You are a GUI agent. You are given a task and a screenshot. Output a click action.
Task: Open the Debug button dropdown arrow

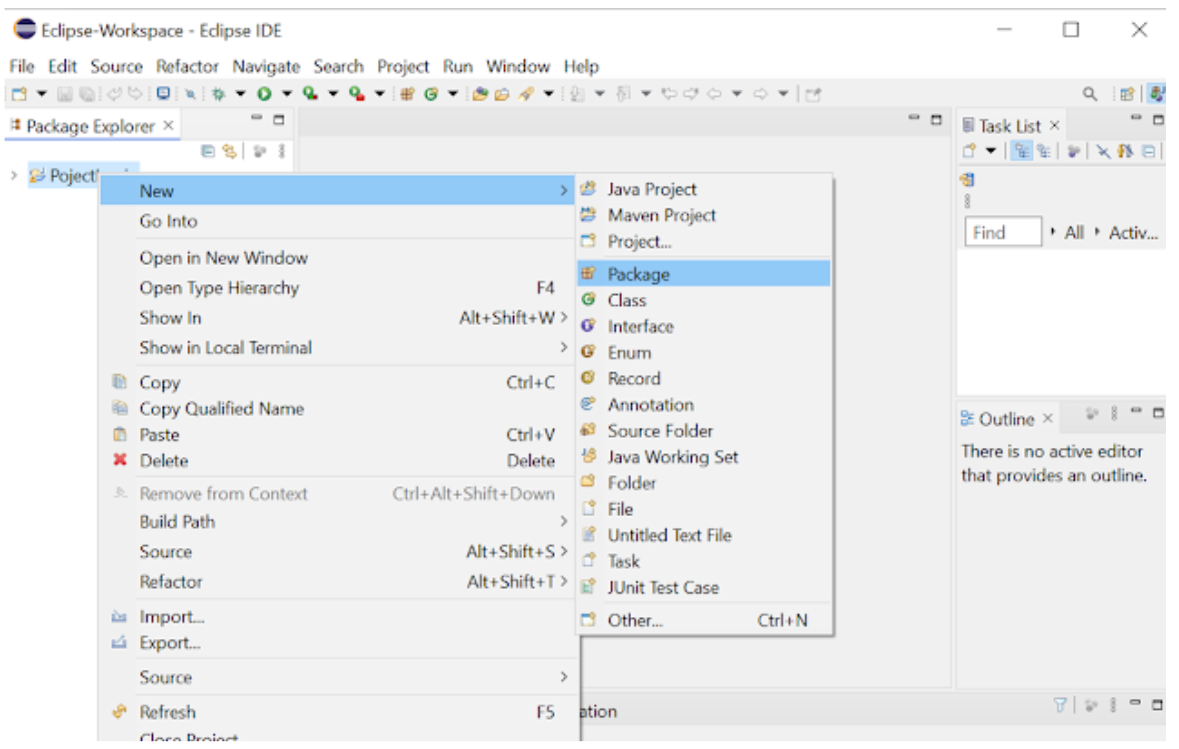pyautogui.click(x=241, y=94)
